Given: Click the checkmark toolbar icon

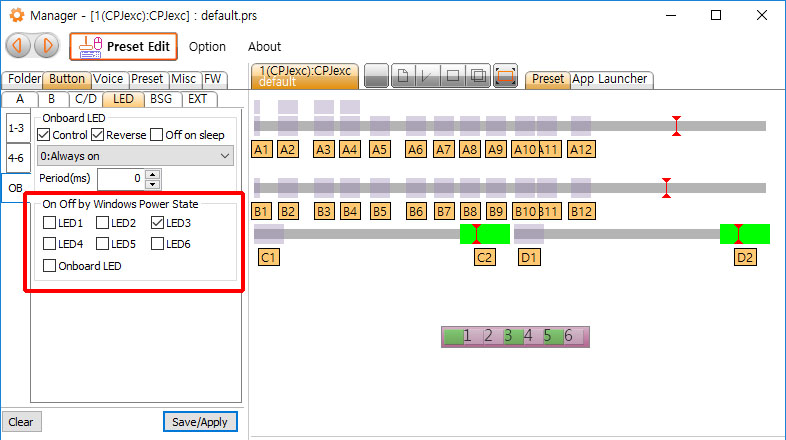Looking at the screenshot, I should tap(428, 76).
